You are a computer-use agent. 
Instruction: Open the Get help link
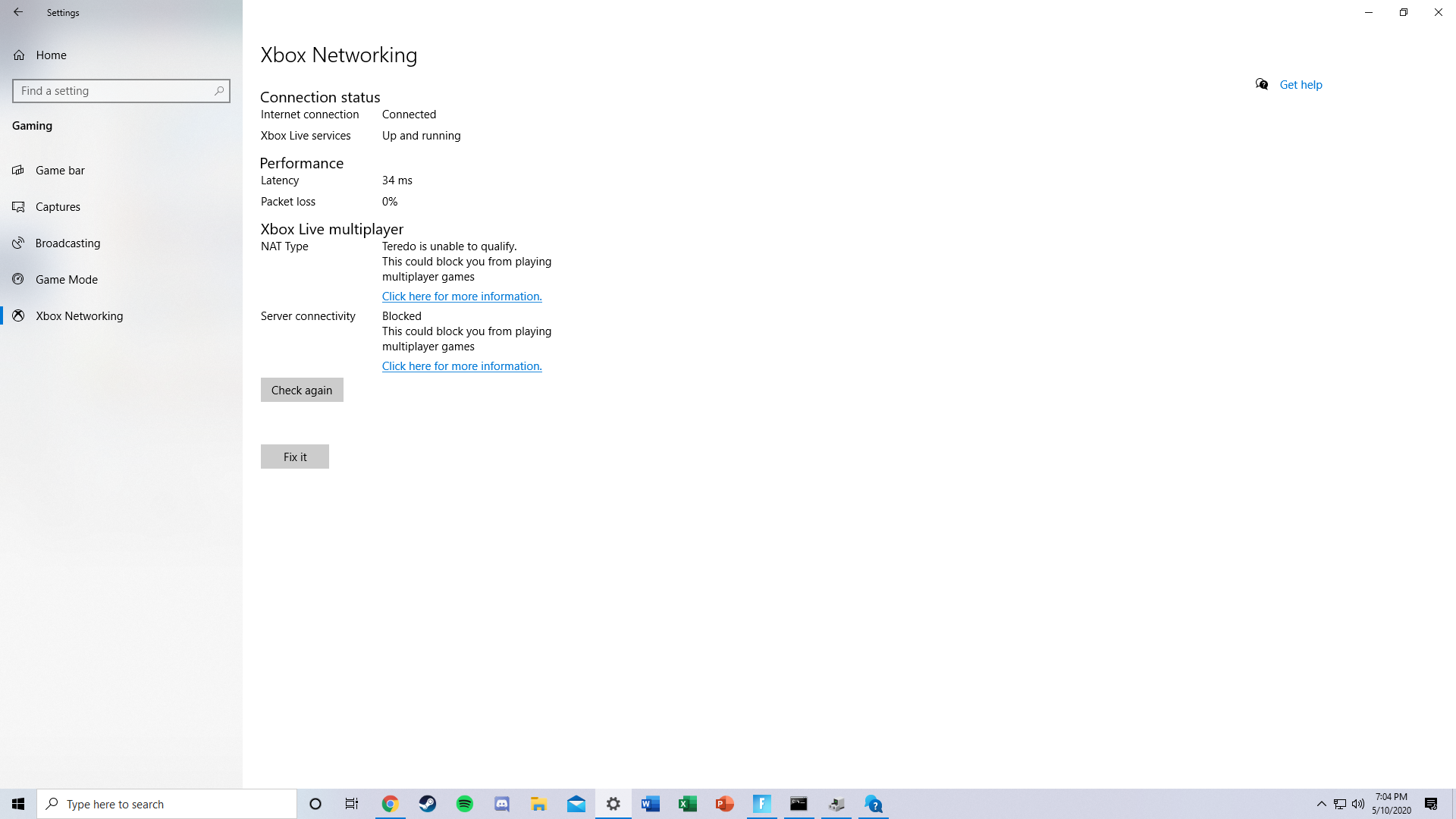tap(1301, 85)
